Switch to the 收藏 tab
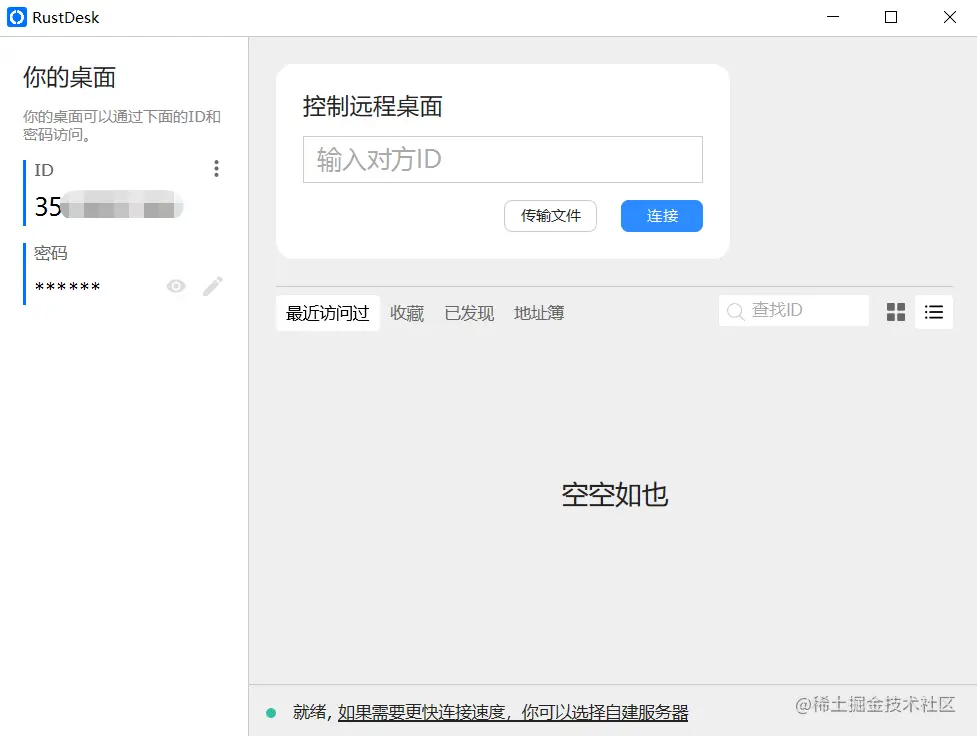977x736 pixels. pyautogui.click(x=407, y=313)
